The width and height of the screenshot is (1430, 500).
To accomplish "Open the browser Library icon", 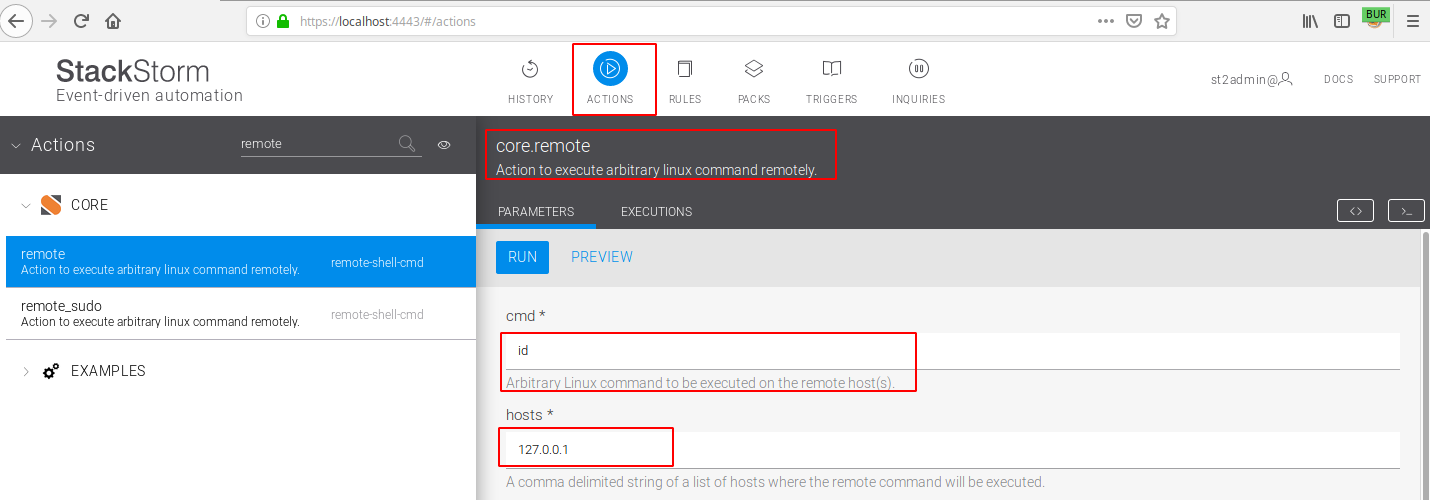I will [x=1310, y=20].
